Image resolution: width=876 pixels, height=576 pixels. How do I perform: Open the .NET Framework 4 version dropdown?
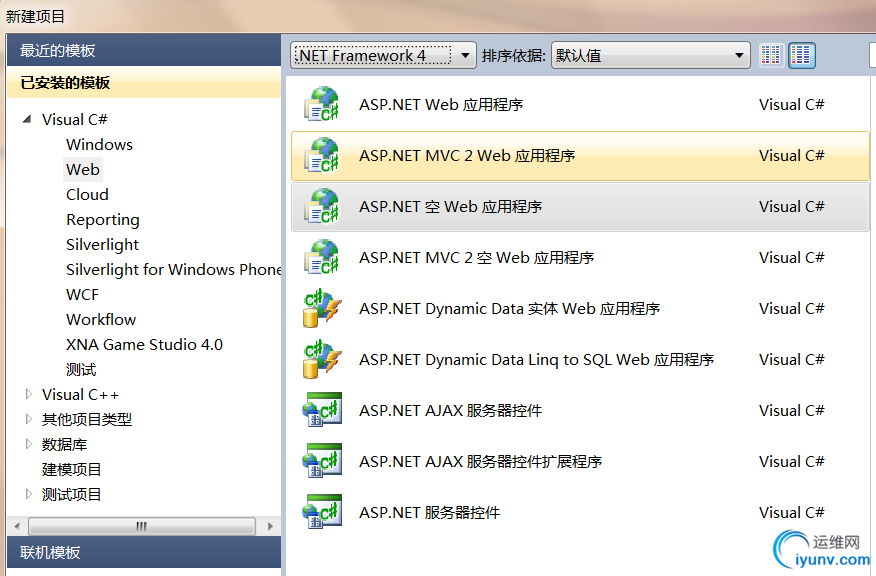tap(383, 56)
